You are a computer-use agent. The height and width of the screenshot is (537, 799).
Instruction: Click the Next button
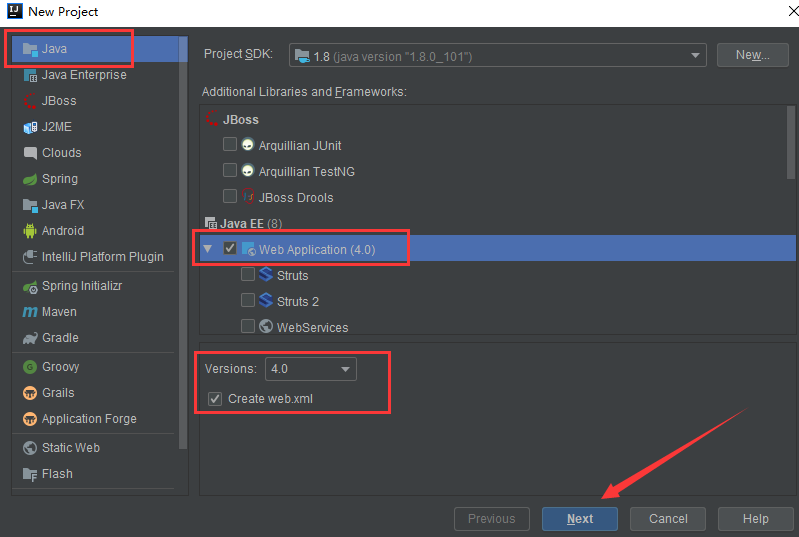pos(580,519)
